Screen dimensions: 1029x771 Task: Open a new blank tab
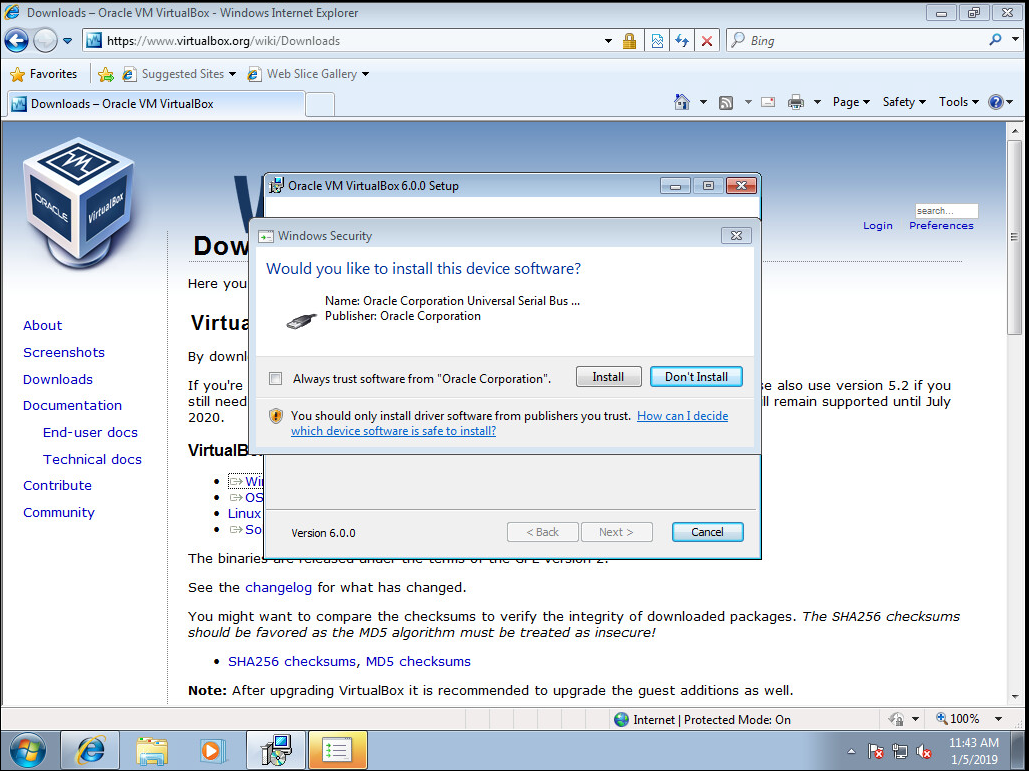point(320,104)
